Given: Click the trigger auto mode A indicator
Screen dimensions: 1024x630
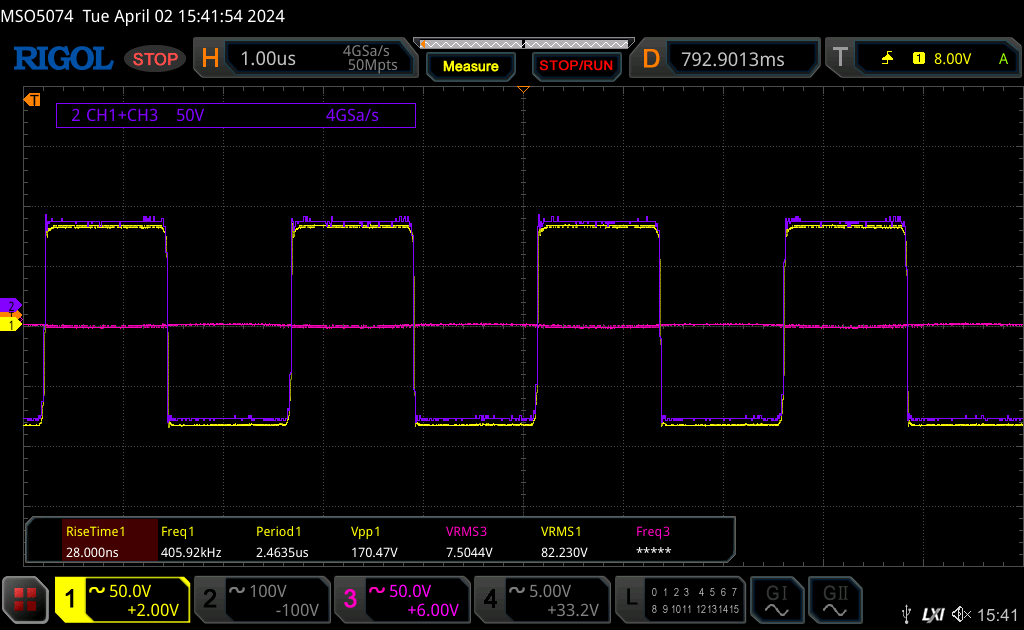Looking at the screenshot, I should point(1003,59).
